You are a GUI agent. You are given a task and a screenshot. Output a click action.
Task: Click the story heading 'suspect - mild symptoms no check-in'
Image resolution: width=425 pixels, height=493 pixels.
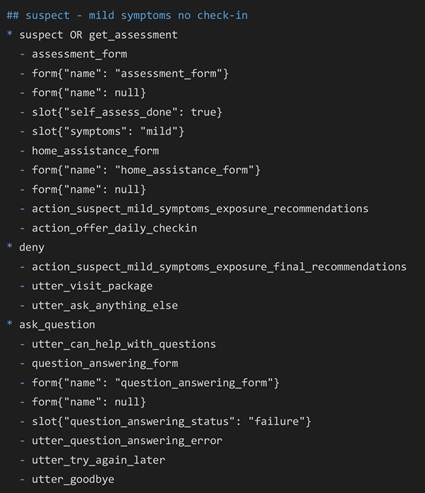(x=127, y=15)
